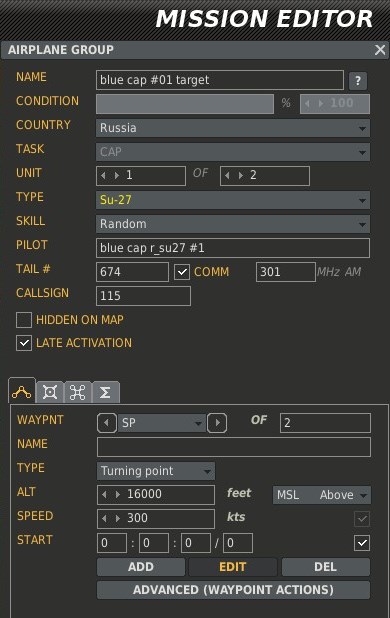Toggle the COMM checkbox
This screenshot has height=618, width=390.
[182, 272]
